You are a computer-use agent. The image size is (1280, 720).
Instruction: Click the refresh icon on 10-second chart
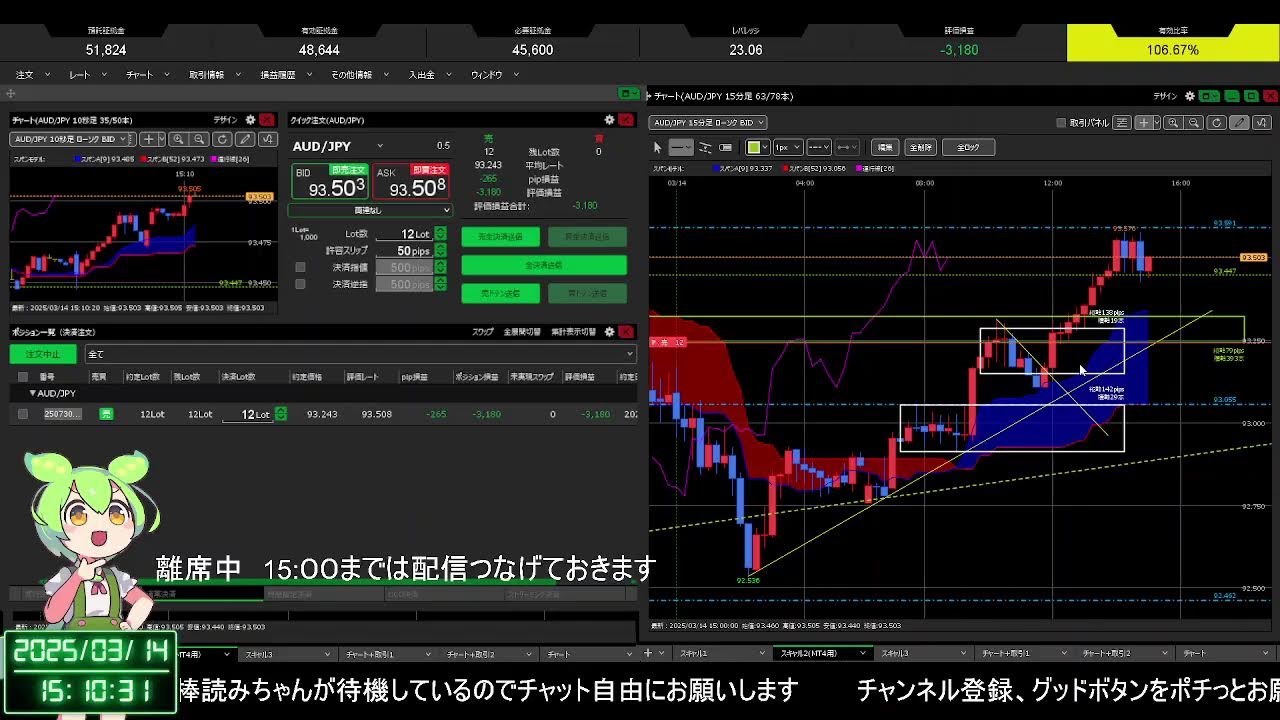[222, 140]
